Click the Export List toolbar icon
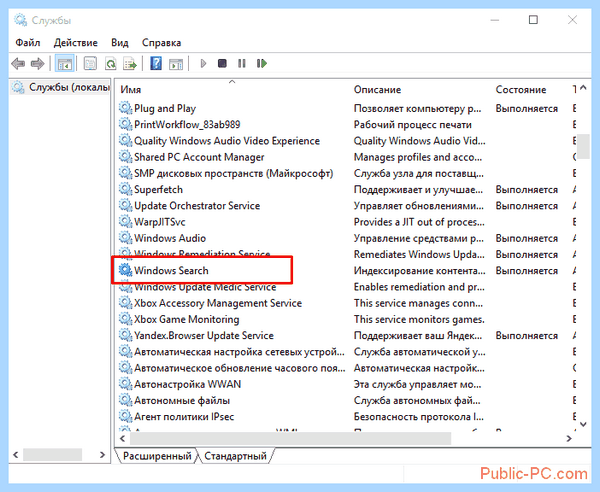Screen dimensions: 600x492 pyautogui.click(x=130, y=64)
